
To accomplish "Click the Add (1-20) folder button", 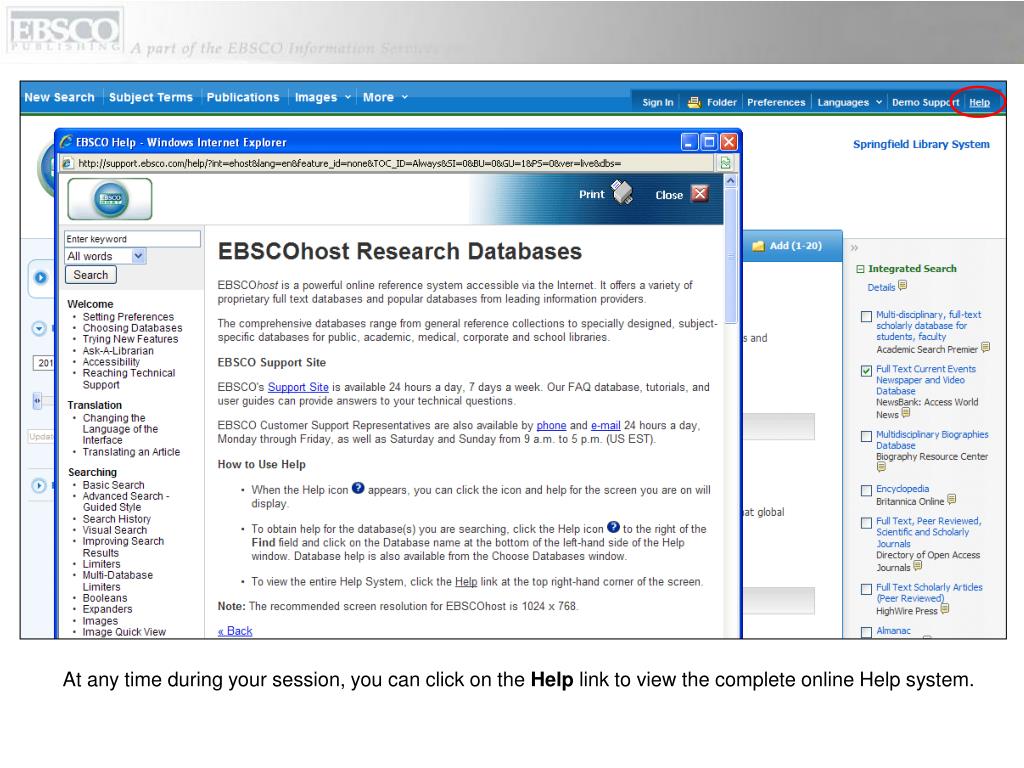I will [x=787, y=246].
